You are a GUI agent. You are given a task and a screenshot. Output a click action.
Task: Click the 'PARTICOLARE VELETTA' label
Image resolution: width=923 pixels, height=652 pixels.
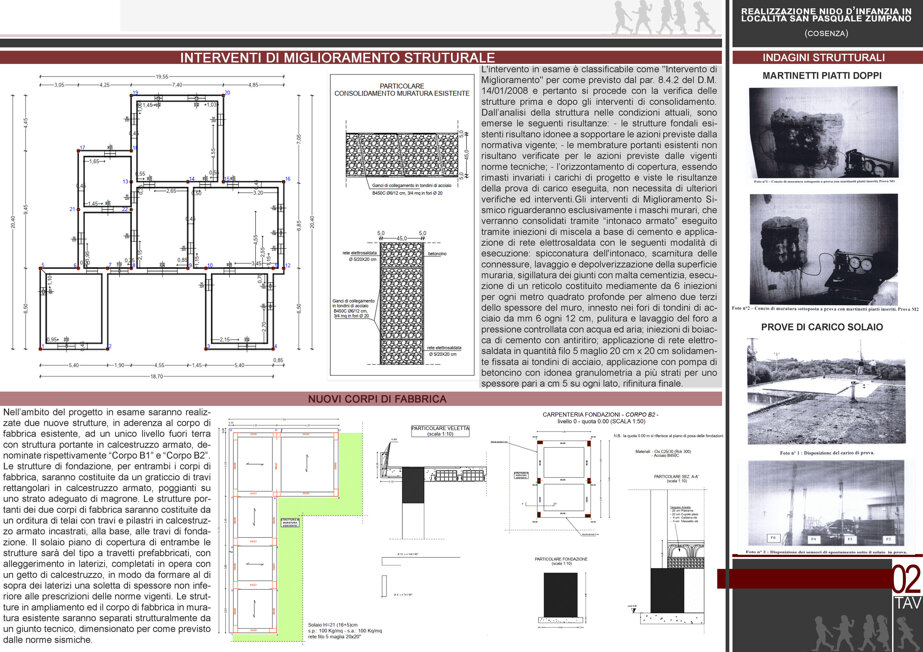tap(440, 431)
